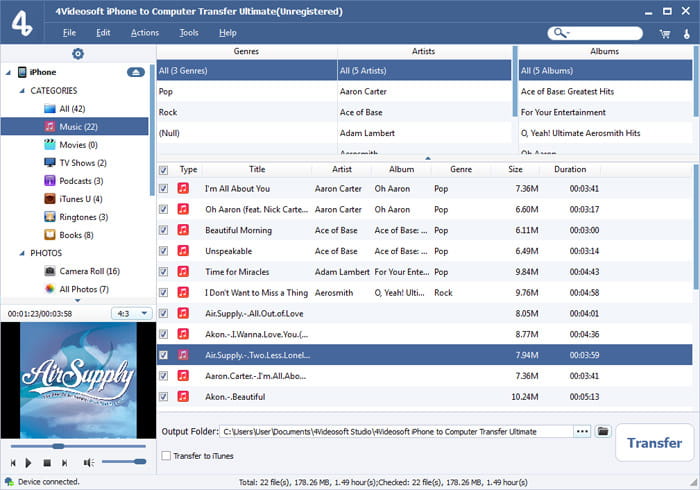Open the 4:3 aspect ratio dropdown
Viewport: 700px width, 490px height.
click(131, 313)
